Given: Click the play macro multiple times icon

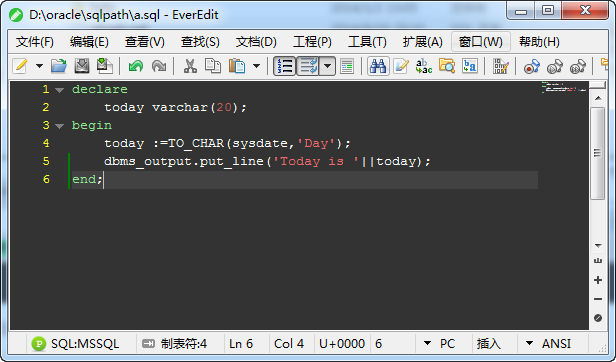Looking at the screenshot, I should coord(578,66).
